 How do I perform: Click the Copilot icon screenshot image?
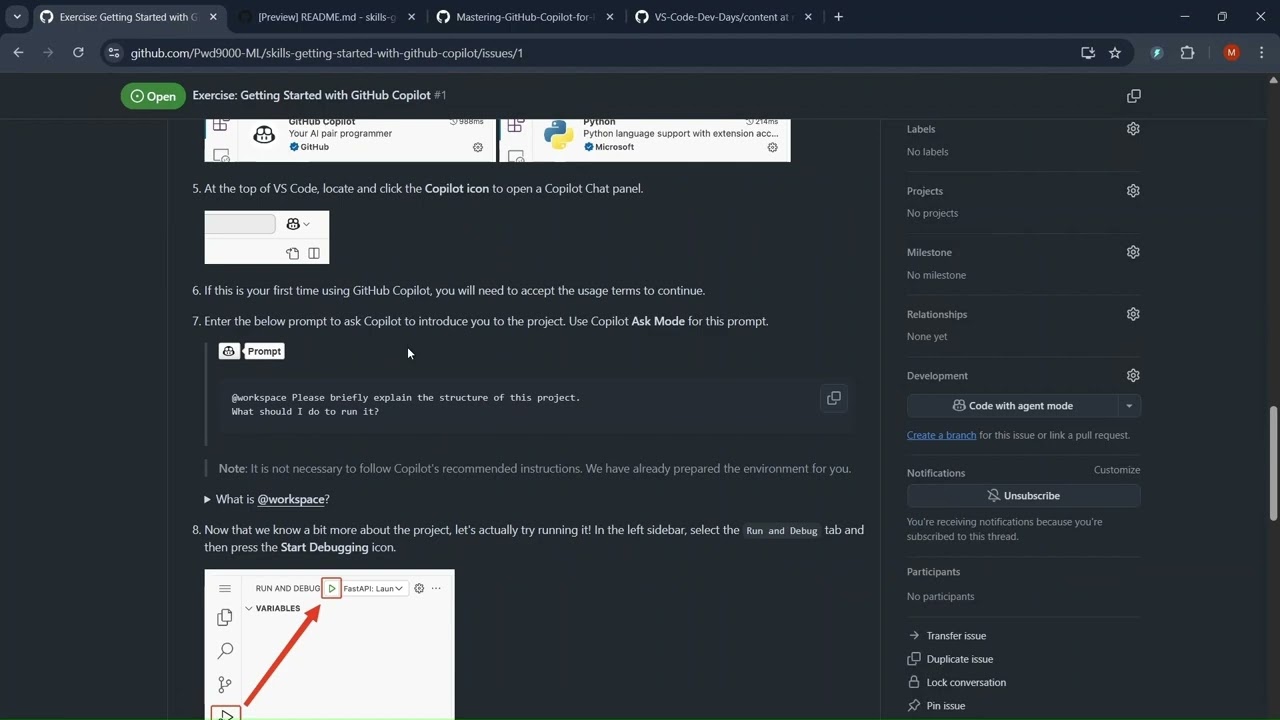[x=267, y=237]
